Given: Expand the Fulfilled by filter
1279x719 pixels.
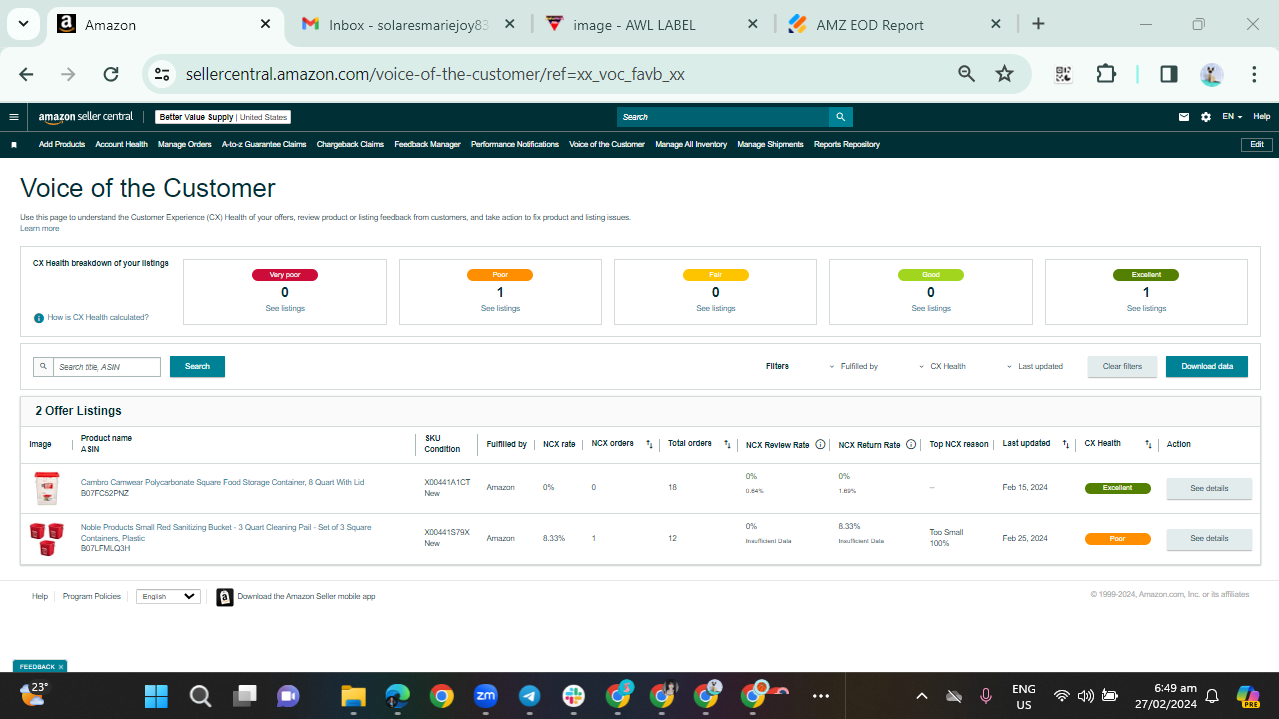Looking at the screenshot, I should pyautogui.click(x=853, y=367).
